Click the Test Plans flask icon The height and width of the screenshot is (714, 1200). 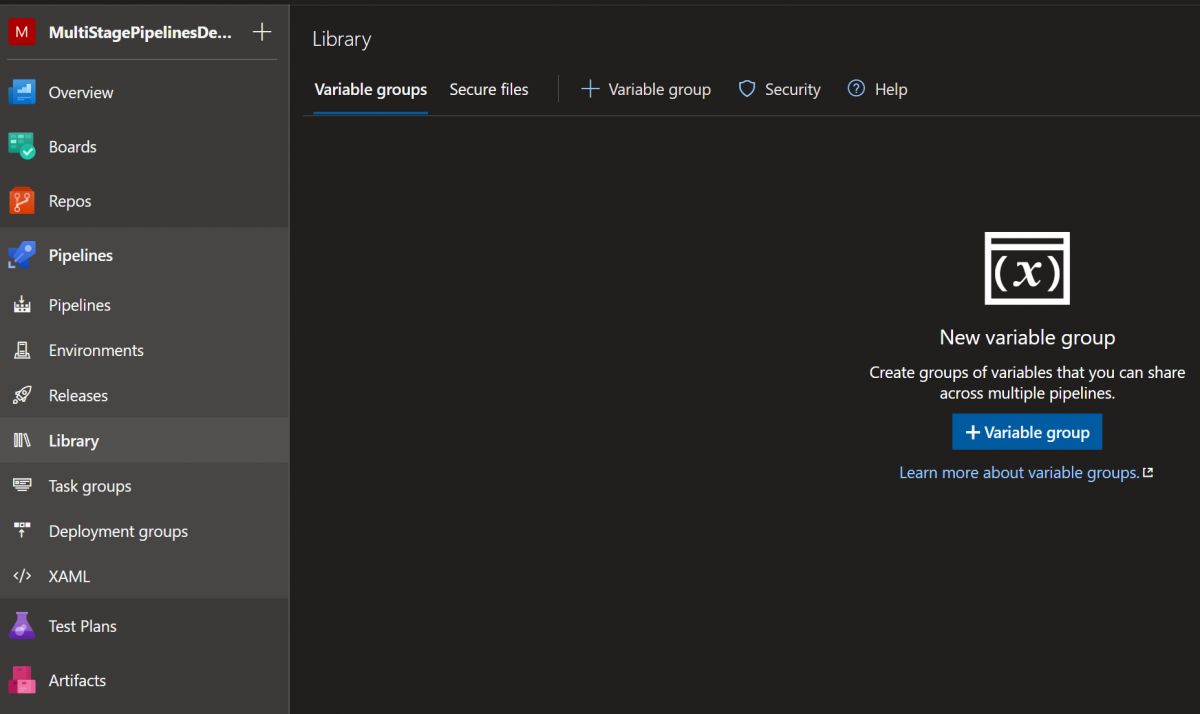click(x=22, y=626)
